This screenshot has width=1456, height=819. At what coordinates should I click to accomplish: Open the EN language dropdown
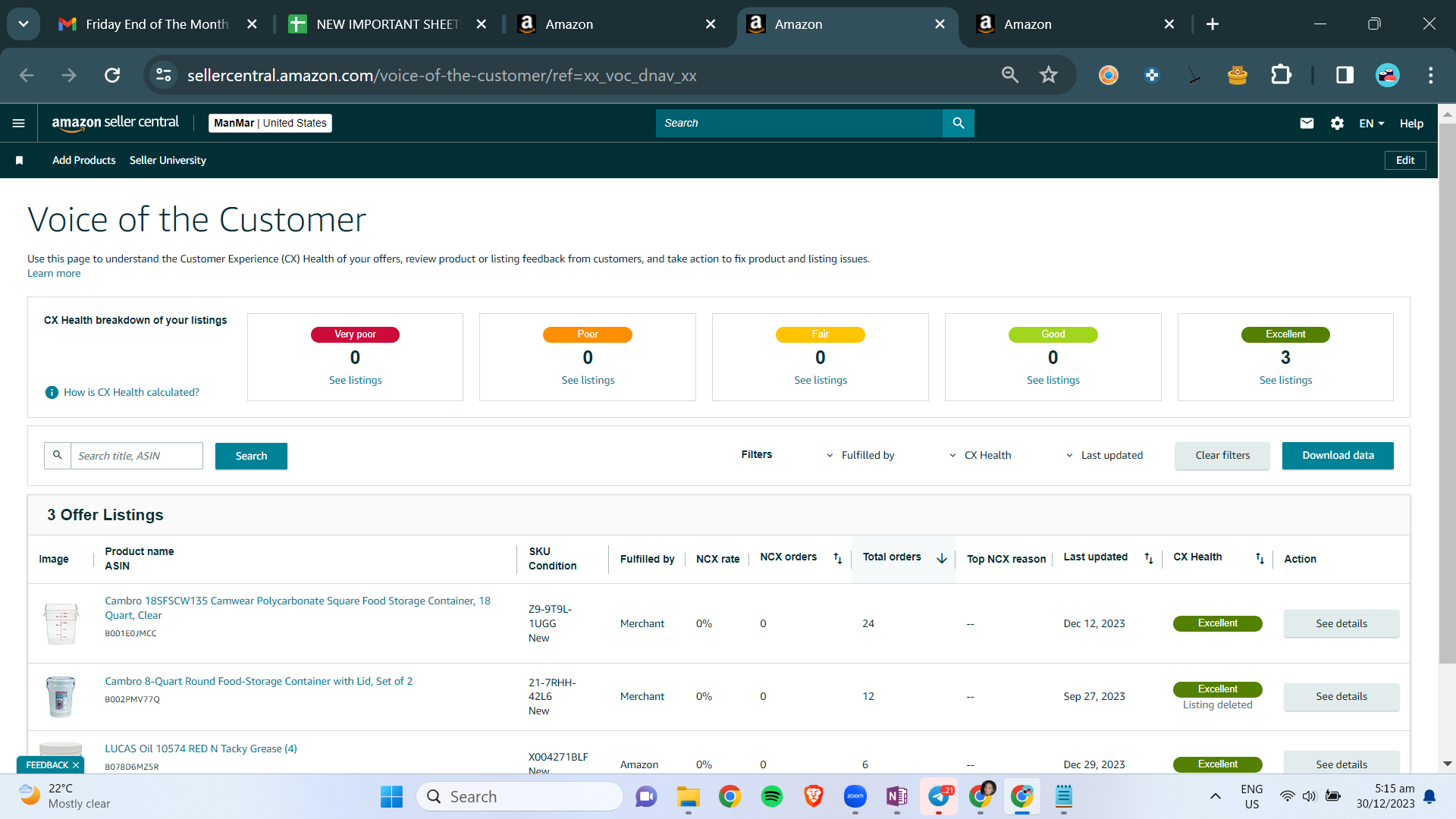pyautogui.click(x=1371, y=123)
